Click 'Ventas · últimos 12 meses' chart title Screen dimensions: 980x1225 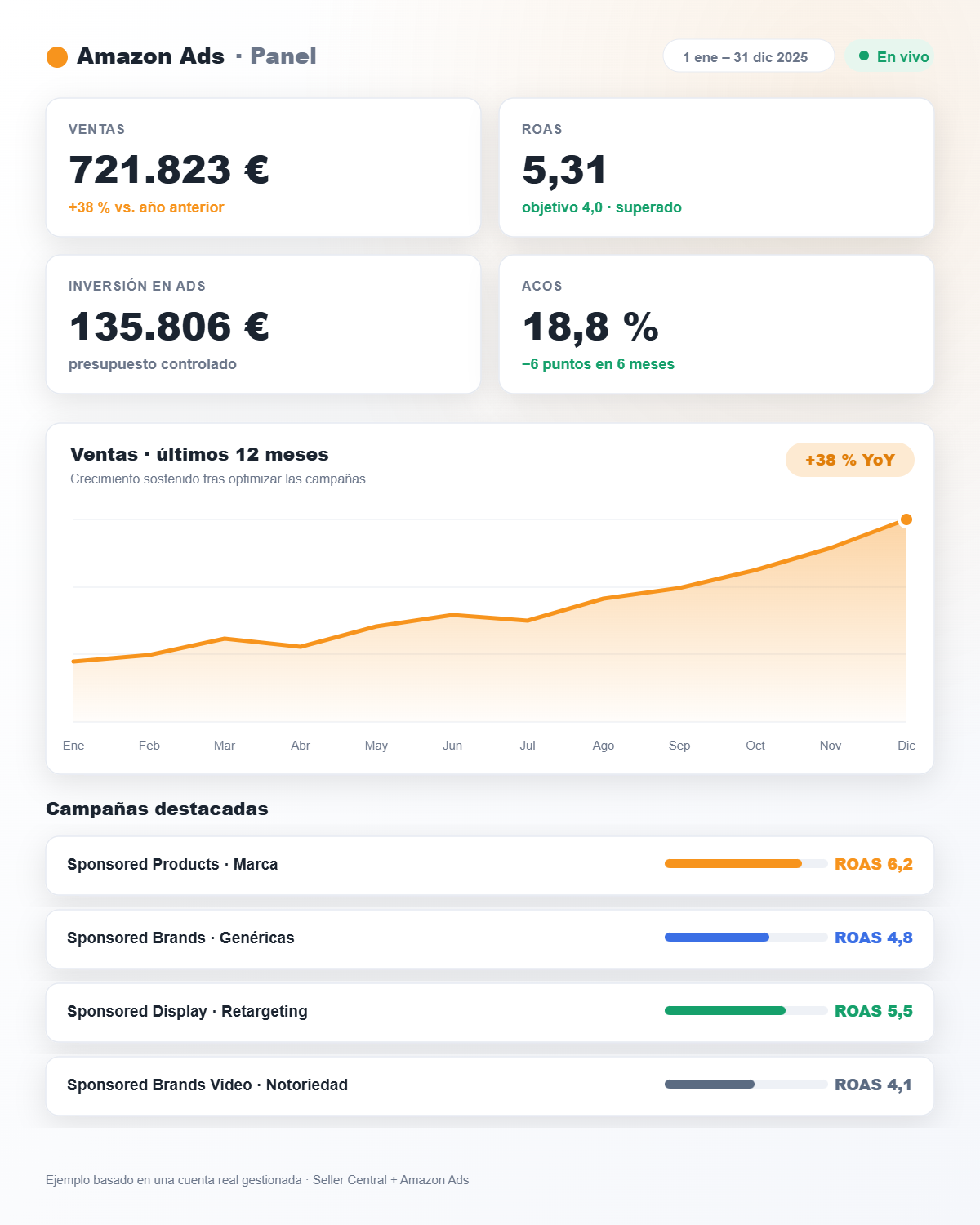(199, 455)
